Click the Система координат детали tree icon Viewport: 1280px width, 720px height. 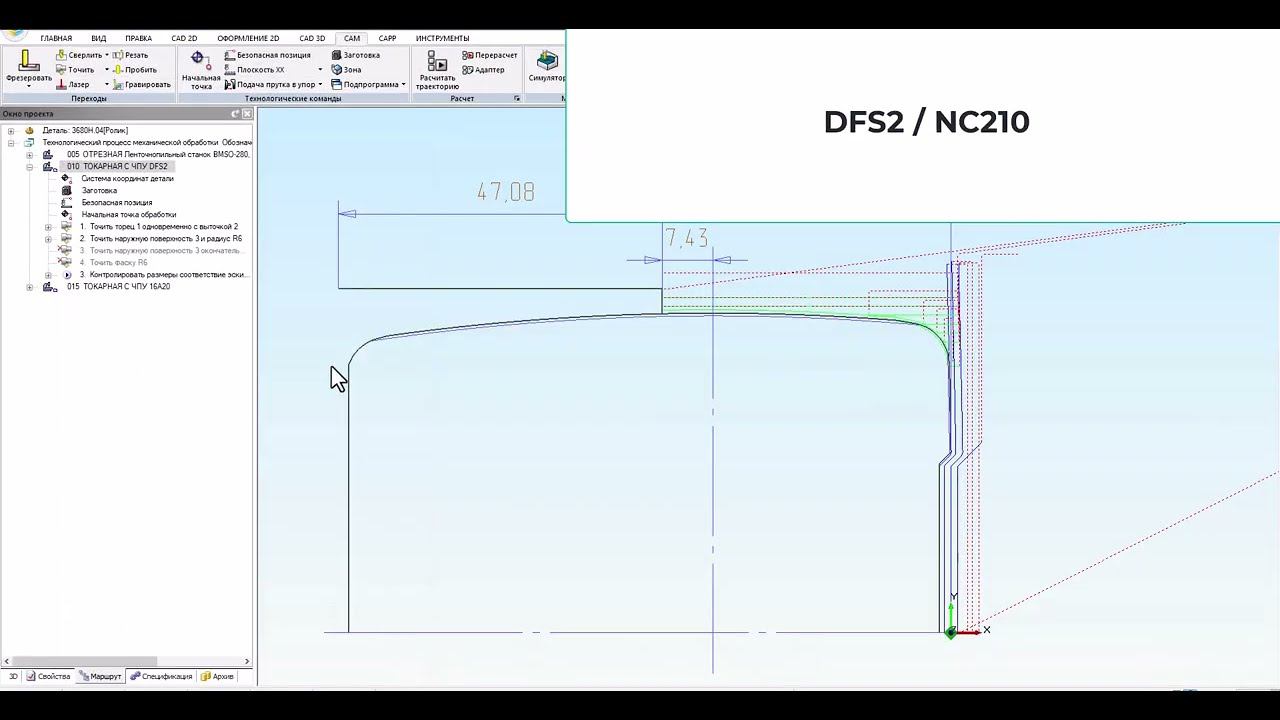tap(66, 178)
